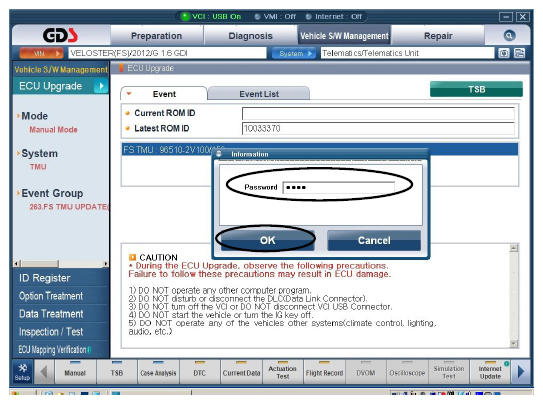The image size is (543, 404).
Task: Click the ECU Upgrade arrow icon
Action: pos(101,86)
